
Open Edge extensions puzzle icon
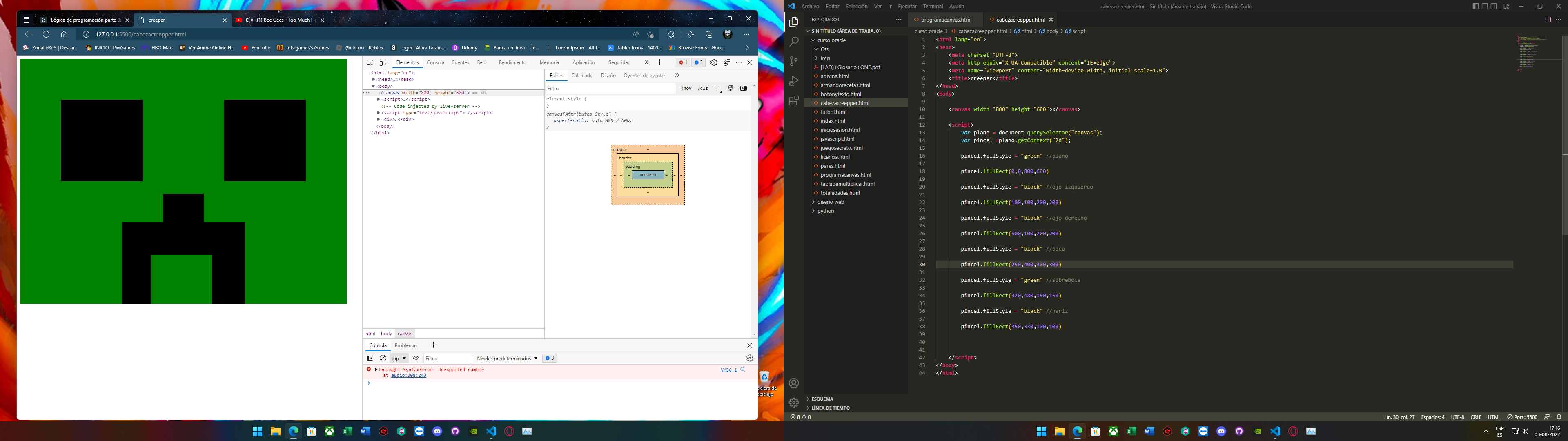coord(671,34)
